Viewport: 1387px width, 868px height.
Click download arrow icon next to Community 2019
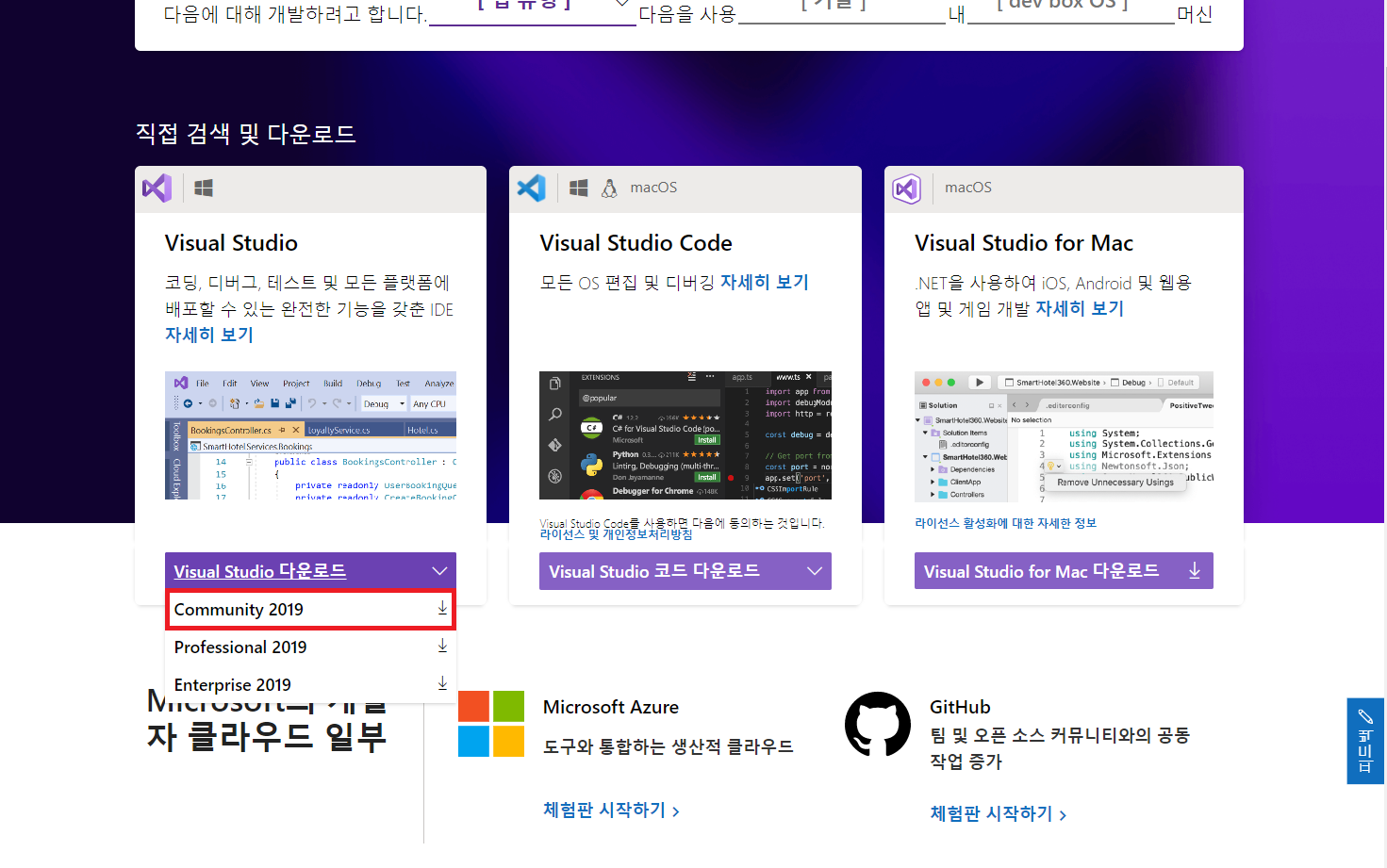tap(442, 609)
